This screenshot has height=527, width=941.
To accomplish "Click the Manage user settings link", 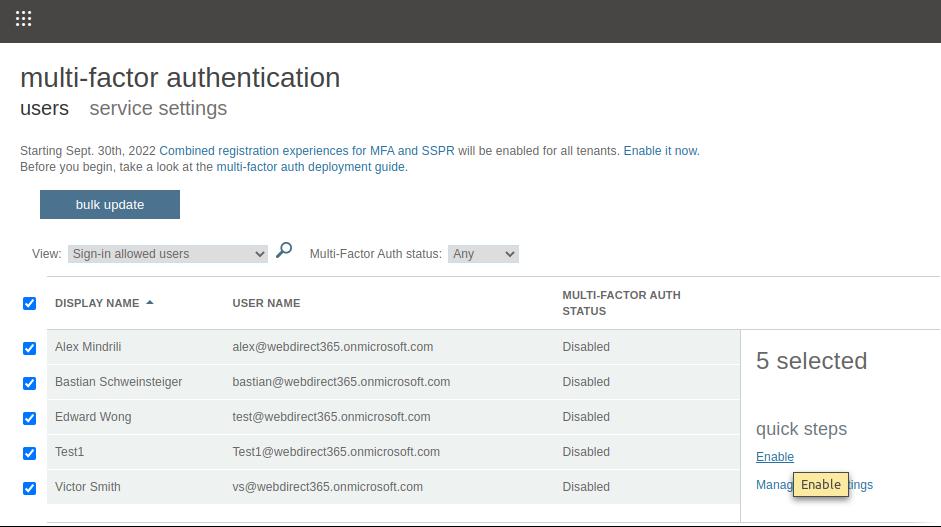I will [773, 485].
